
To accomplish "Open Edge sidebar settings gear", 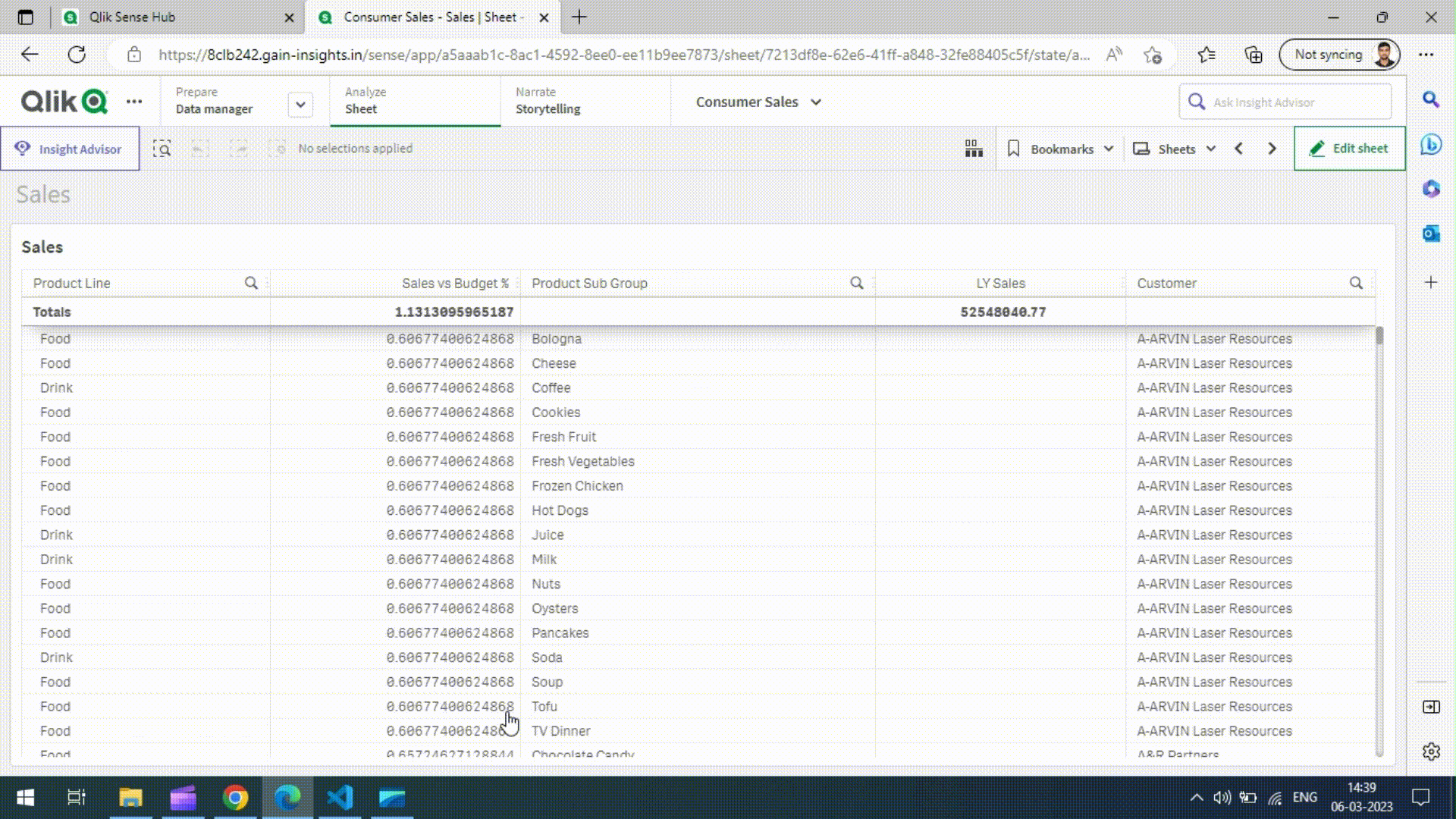I will click(x=1431, y=751).
